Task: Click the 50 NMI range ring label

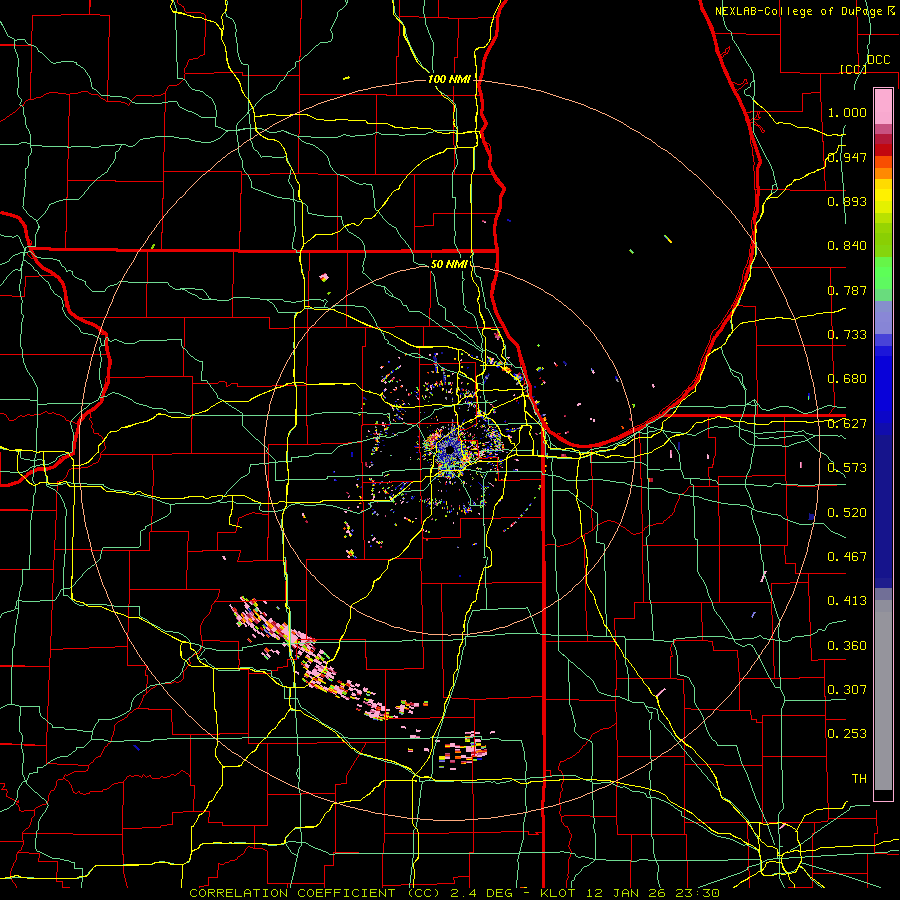Action: pyautogui.click(x=449, y=264)
